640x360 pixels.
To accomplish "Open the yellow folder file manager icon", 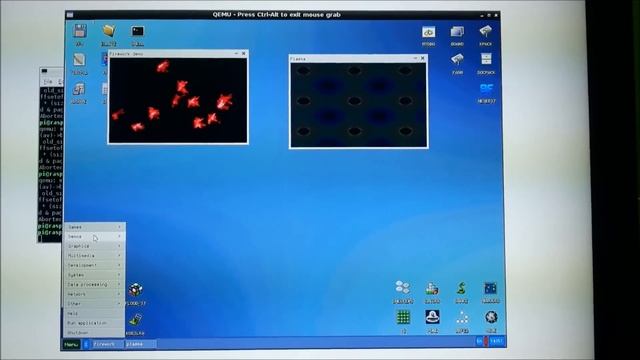I will 109,31.
